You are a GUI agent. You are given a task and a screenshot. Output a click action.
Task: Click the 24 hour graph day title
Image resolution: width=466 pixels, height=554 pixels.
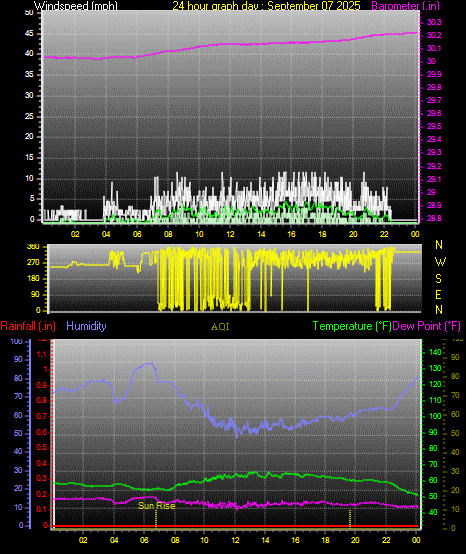266,6
